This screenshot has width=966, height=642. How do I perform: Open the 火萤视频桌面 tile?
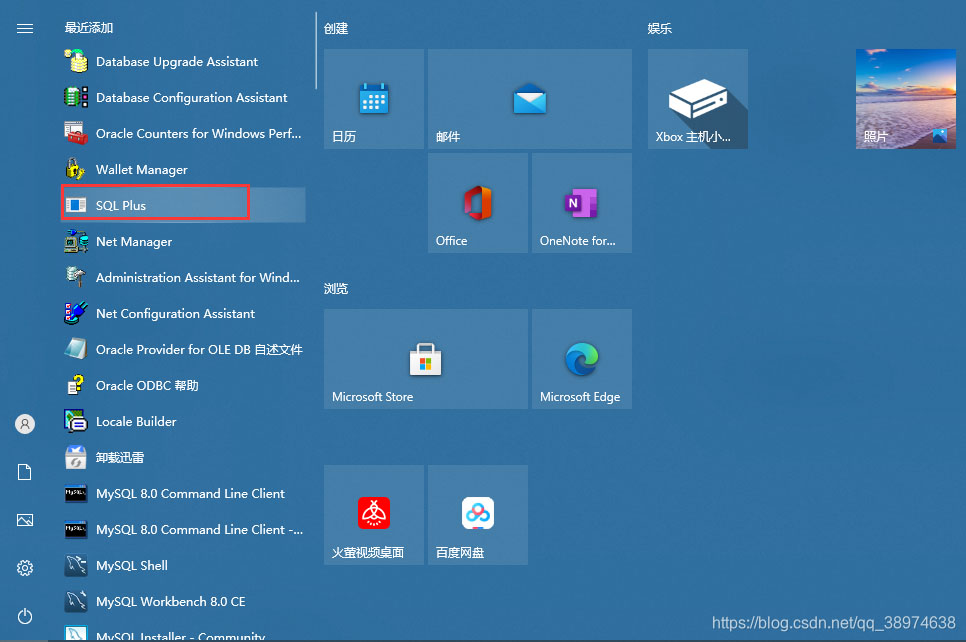pyautogui.click(x=373, y=514)
